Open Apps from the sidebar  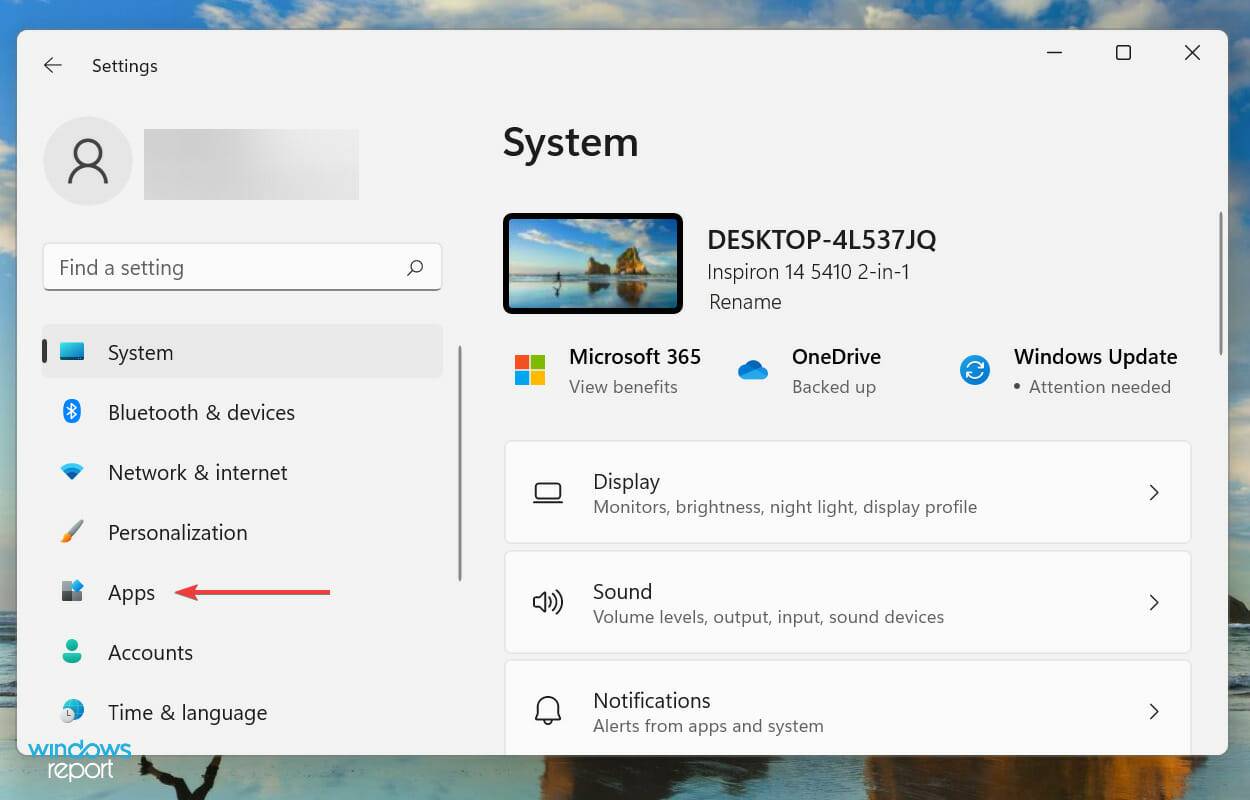click(131, 592)
